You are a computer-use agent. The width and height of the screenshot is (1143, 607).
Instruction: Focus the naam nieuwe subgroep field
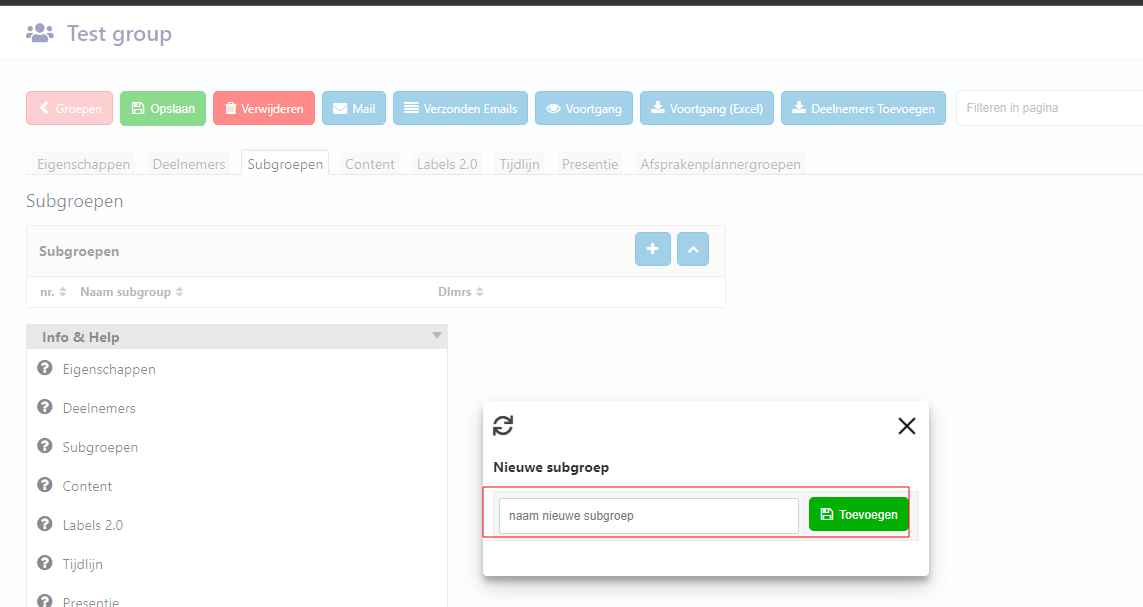[648, 516]
